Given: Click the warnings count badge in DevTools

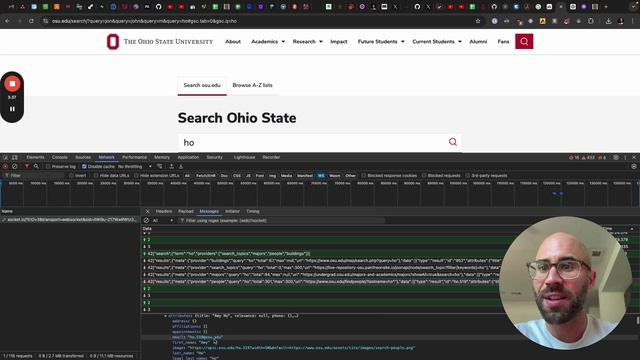Looking at the screenshot, I should (588, 158).
